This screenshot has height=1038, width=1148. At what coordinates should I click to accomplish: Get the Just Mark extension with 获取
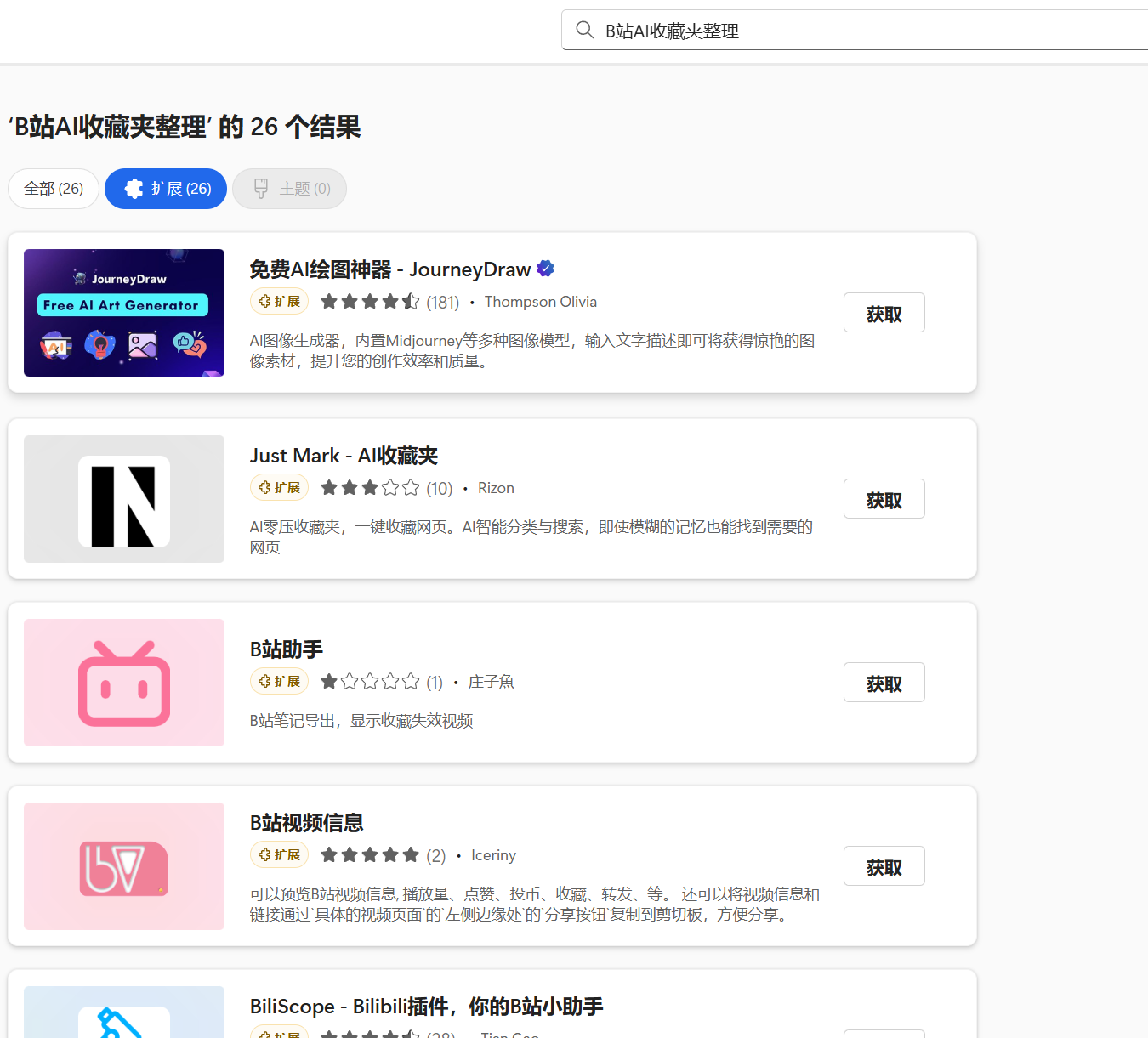point(884,499)
